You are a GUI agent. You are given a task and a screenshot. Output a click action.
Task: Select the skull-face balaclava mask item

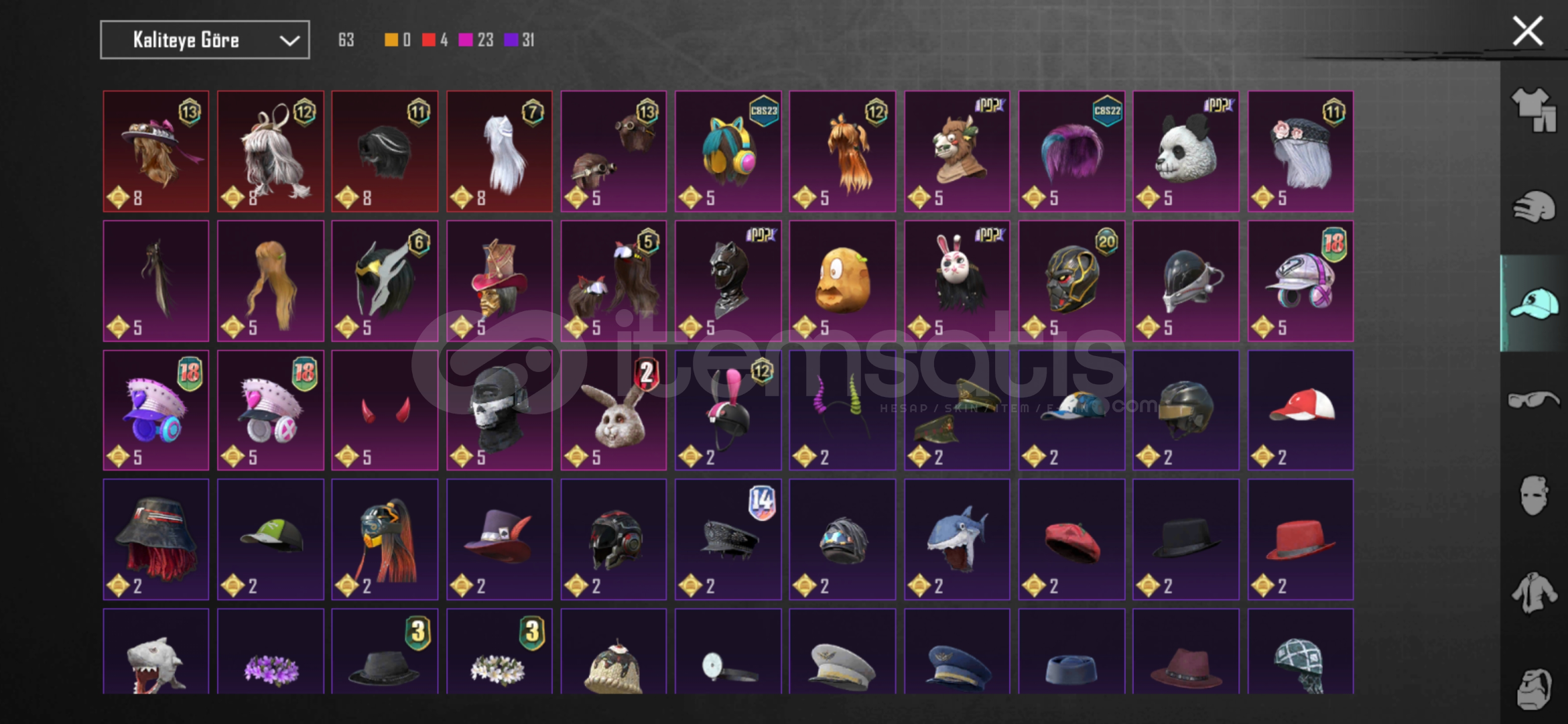(x=499, y=410)
